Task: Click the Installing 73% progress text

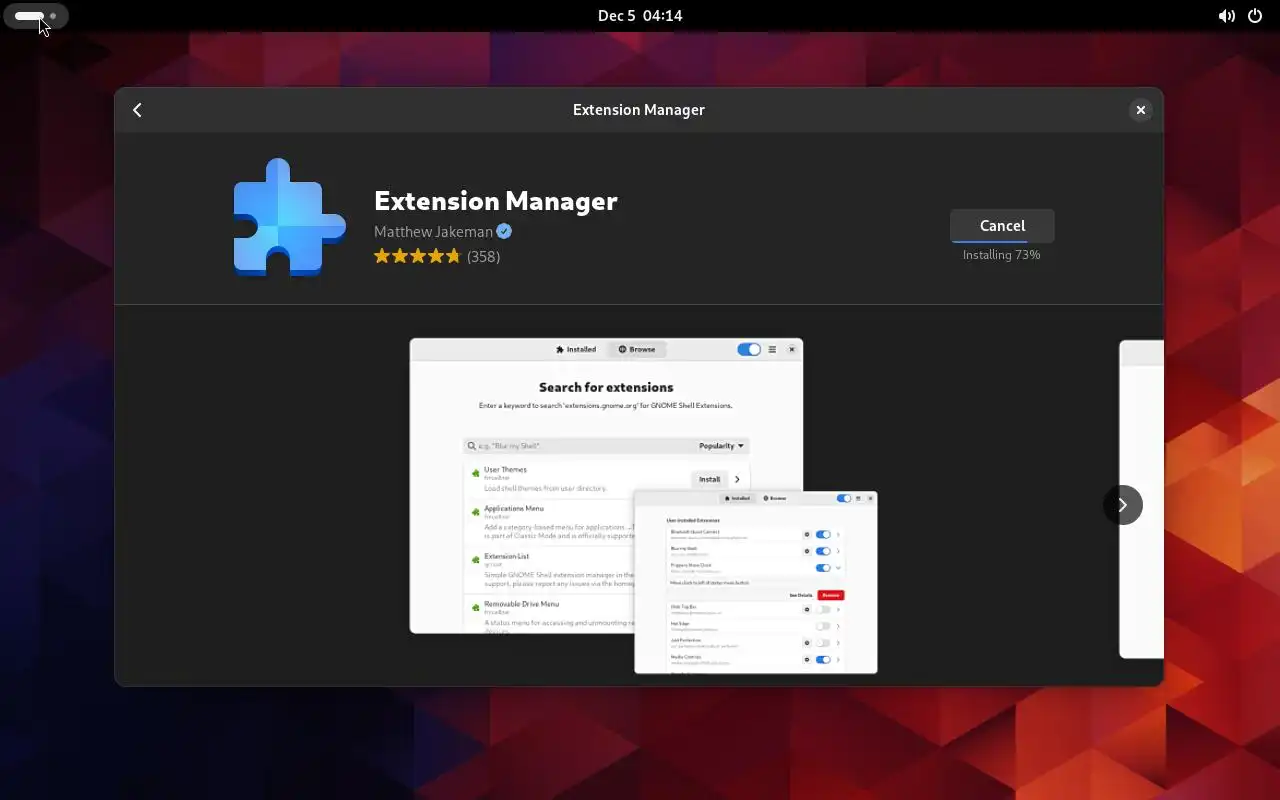Action: pyautogui.click(x=1002, y=255)
